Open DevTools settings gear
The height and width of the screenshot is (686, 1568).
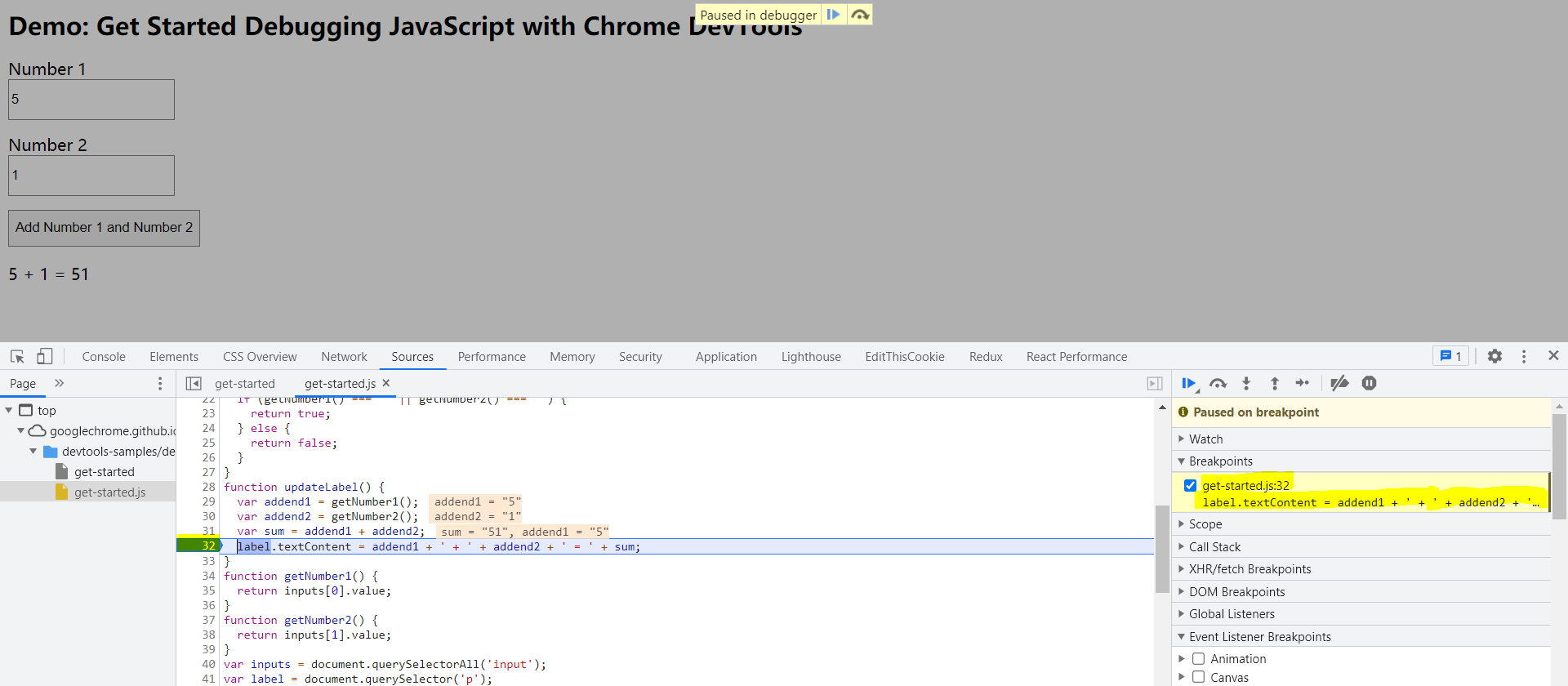[x=1494, y=356]
